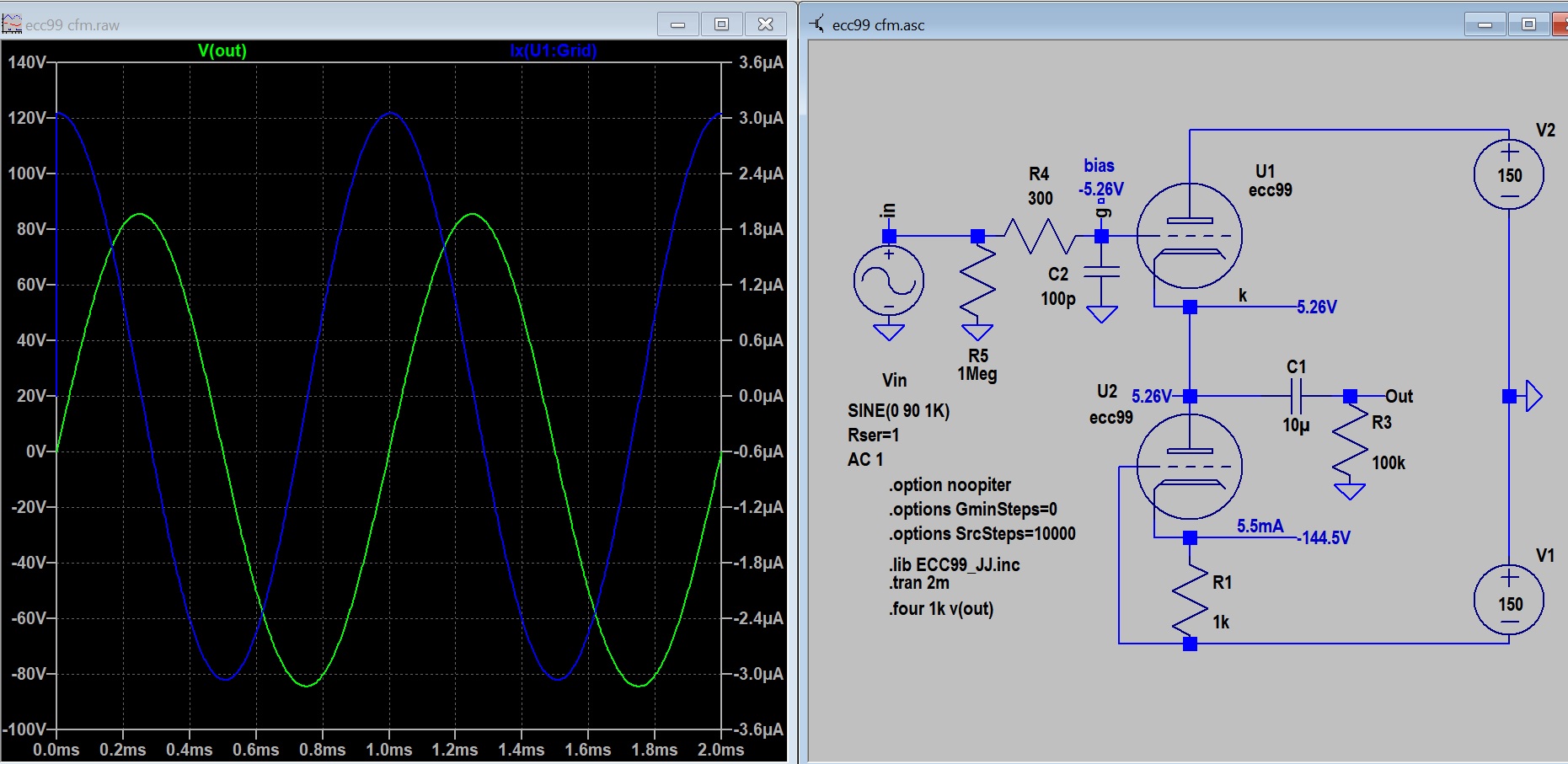Click the 140V label on left axis
Image resolution: width=1568 pixels, height=764 pixels.
[x=27, y=62]
